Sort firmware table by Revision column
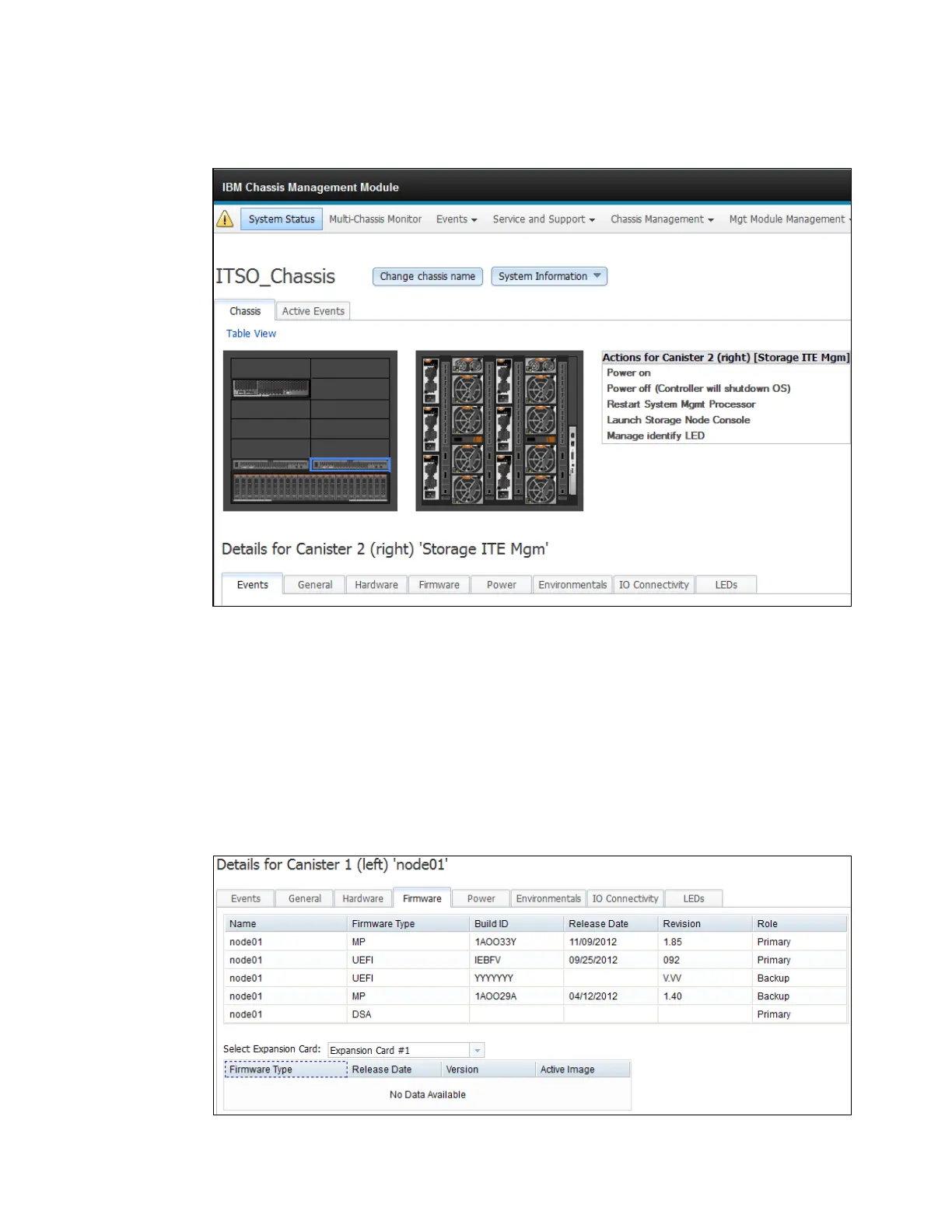This screenshot has height=1232, width=952. pyautogui.click(x=705, y=924)
